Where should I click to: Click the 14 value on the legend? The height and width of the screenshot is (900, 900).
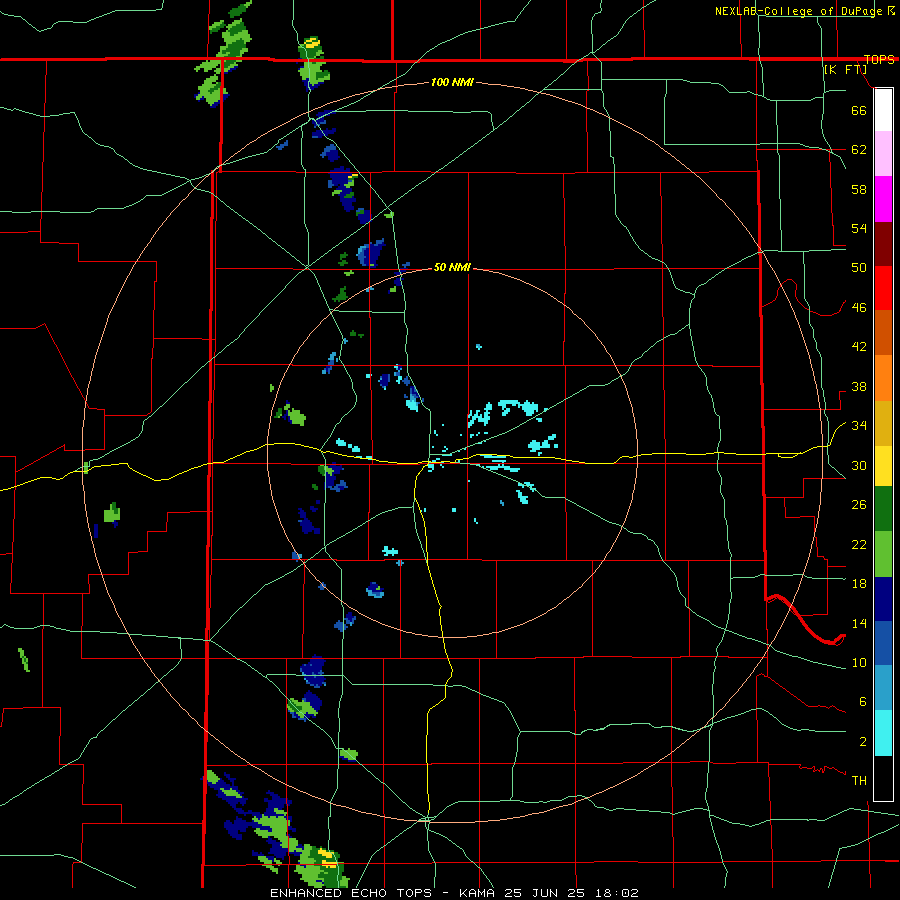pos(859,623)
